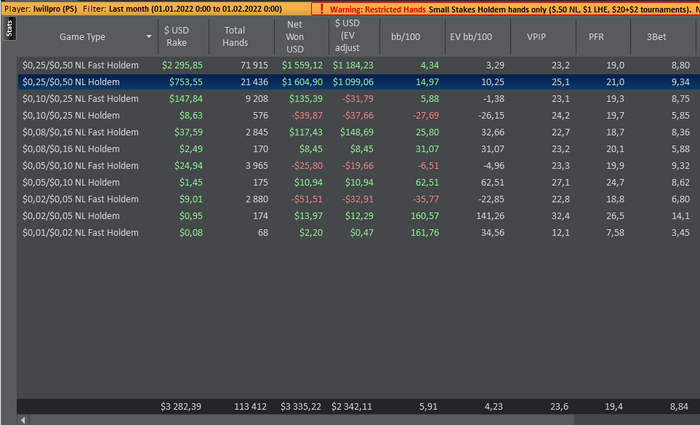This screenshot has height=425, width=700.
Task: Click the Player: Iwillpro (PS) label
Action: click(x=41, y=9)
